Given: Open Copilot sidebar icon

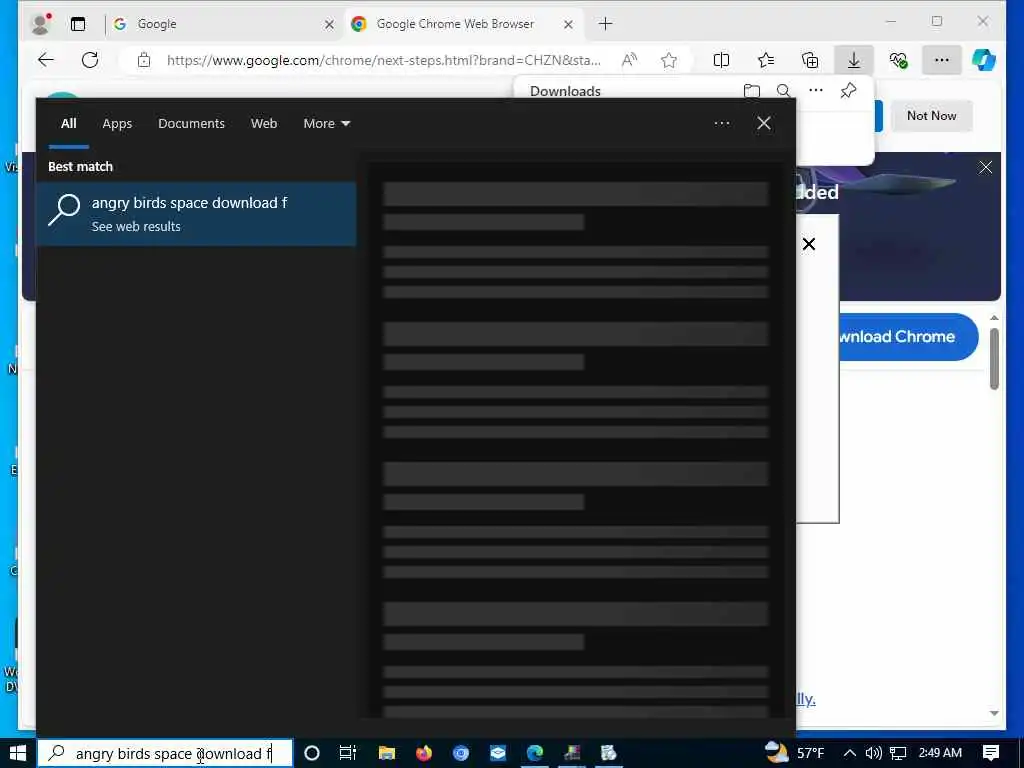Looking at the screenshot, I should [x=984, y=60].
